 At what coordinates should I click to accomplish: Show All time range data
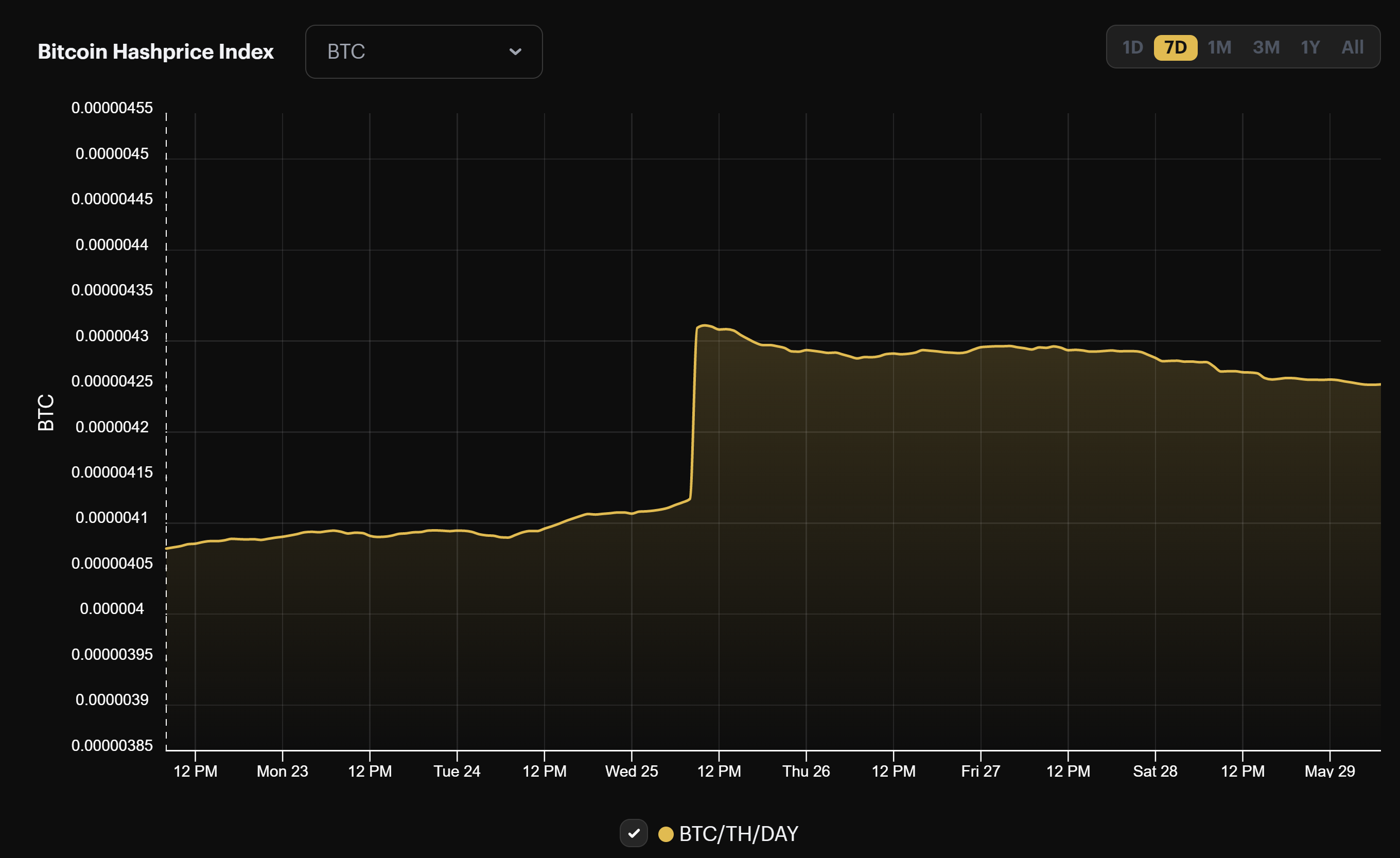point(1352,47)
